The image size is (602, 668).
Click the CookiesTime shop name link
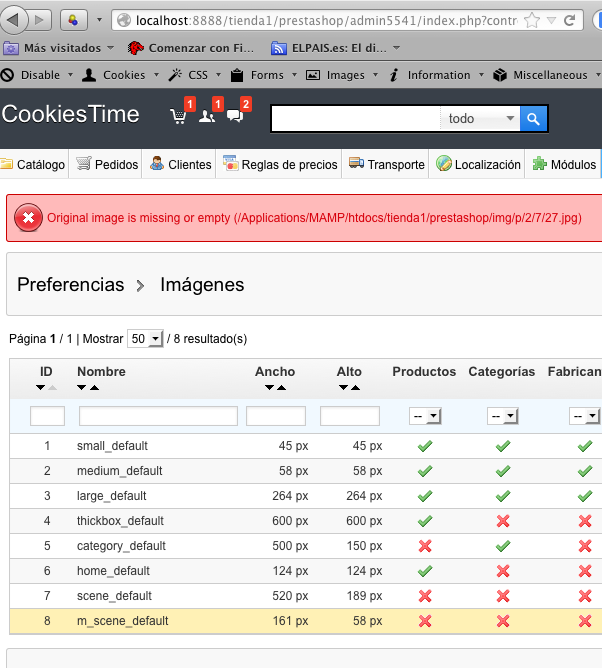pyautogui.click(x=71, y=114)
